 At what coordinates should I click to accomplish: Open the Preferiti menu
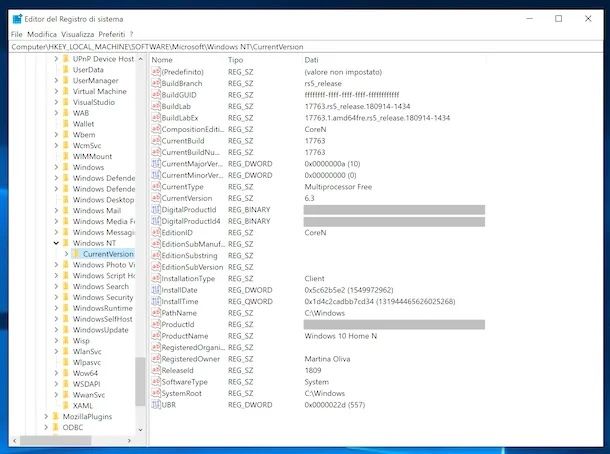[112, 34]
